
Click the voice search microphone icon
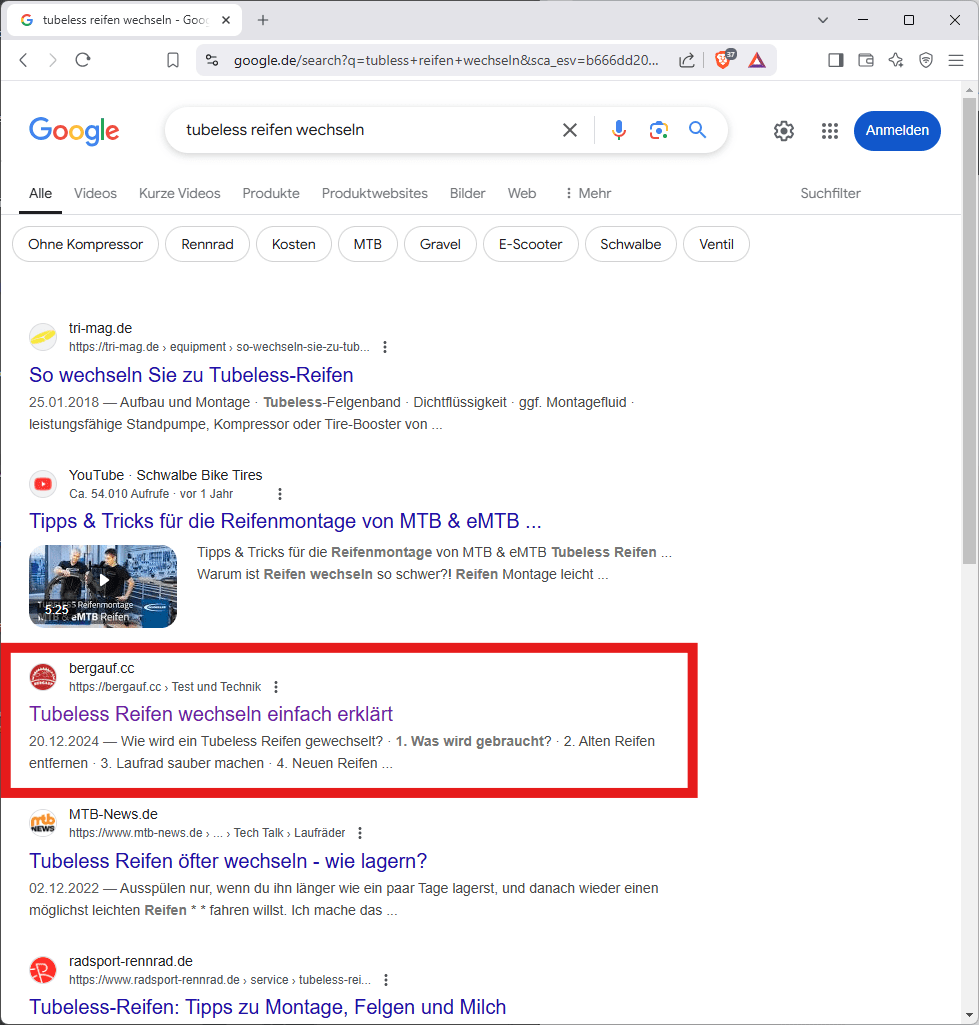point(619,130)
